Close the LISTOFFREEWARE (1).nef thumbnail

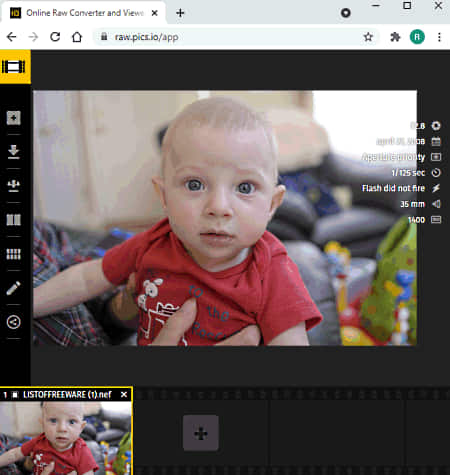click(x=124, y=395)
